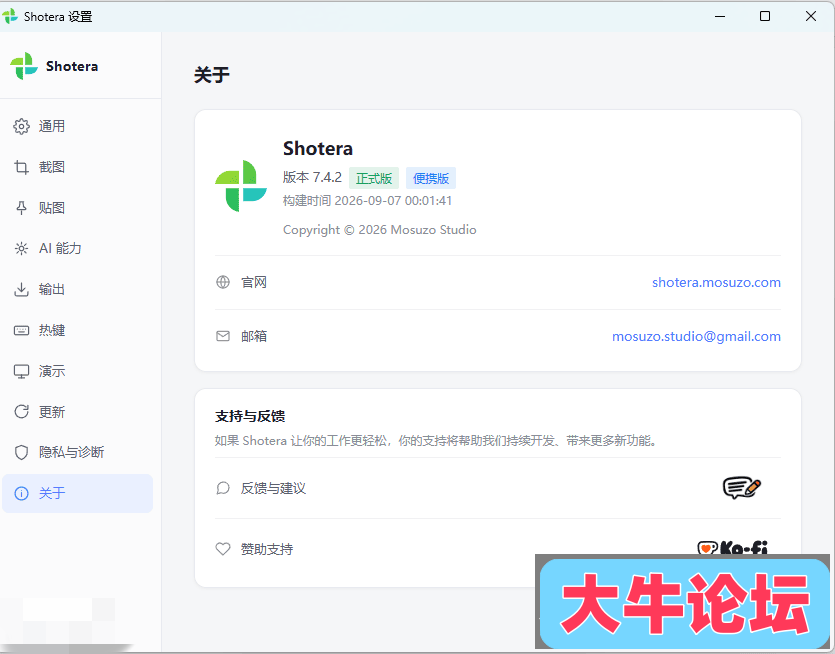Click the Shotera title-bar app icon
This screenshot has height=654, width=835.
point(10,17)
